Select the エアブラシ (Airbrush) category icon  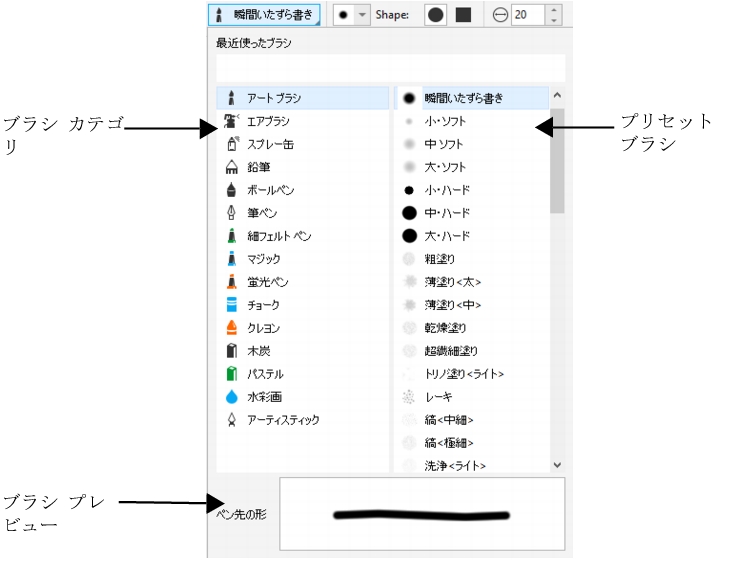230,122
